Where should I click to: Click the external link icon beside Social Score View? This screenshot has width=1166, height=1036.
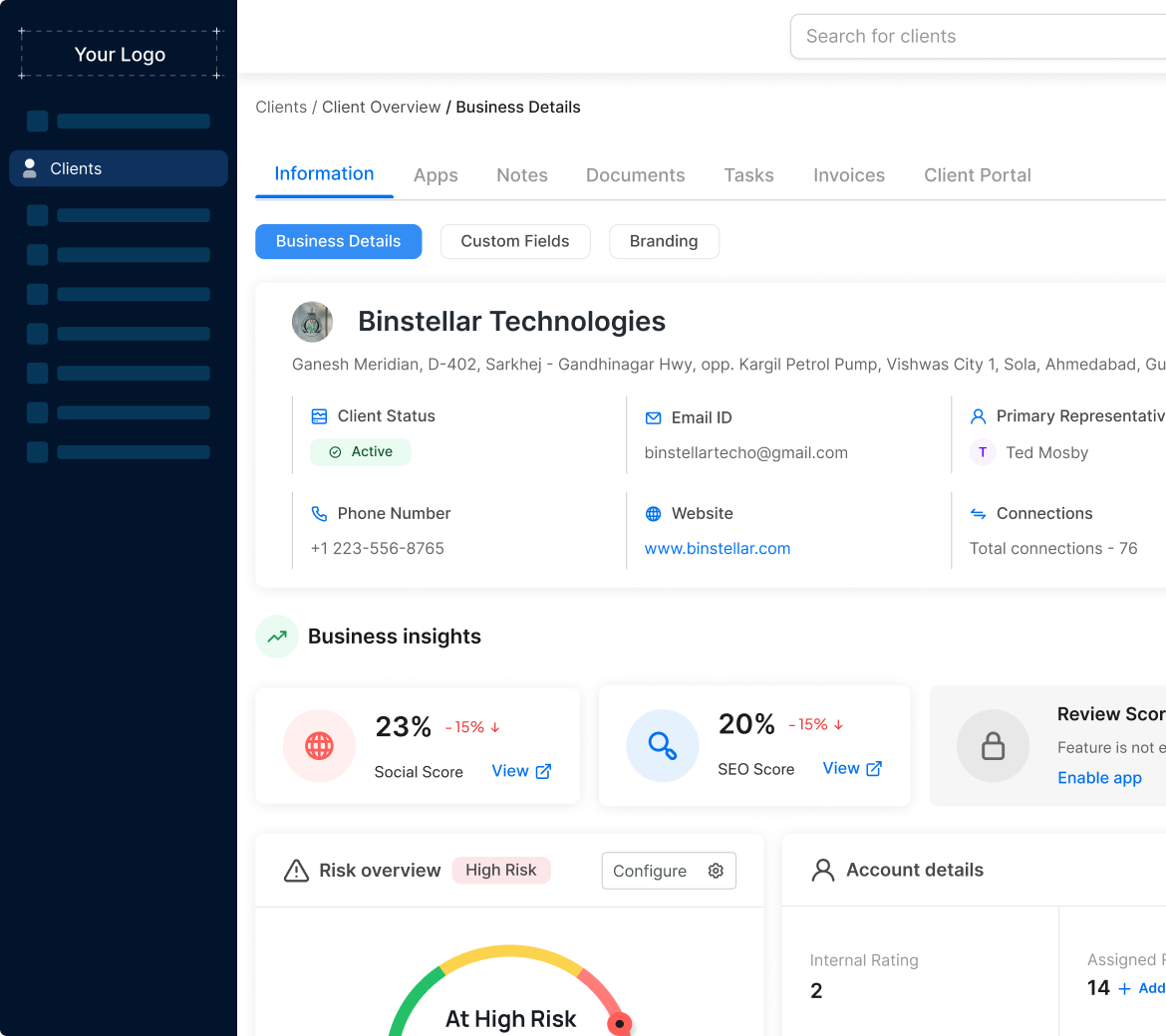coord(543,771)
